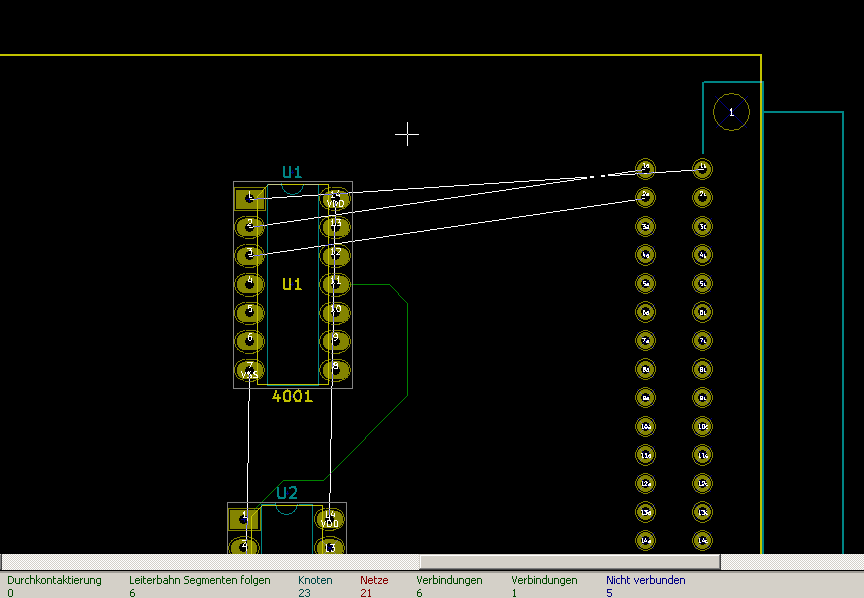
Task: Select connector pad 10c in right column
Action: pyautogui.click(x=703, y=427)
